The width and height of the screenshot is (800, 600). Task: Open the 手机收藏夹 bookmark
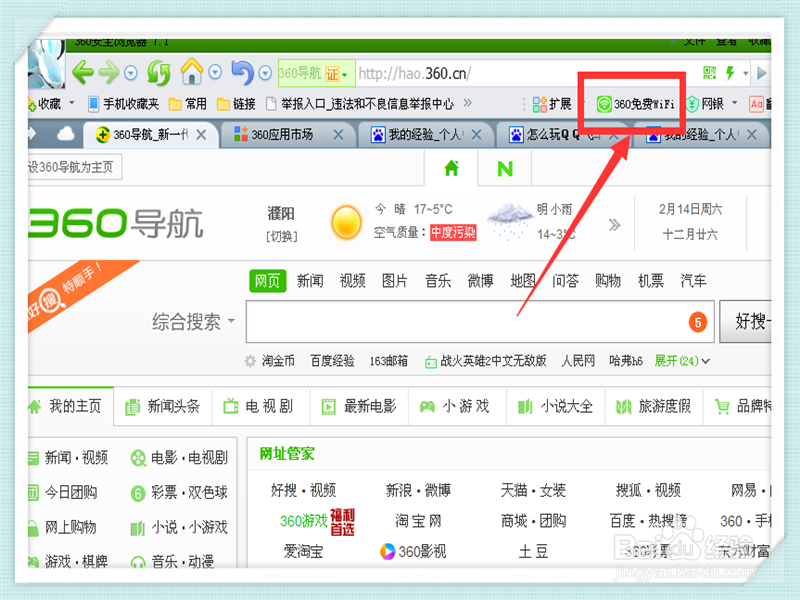pyautogui.click(x=123, y=104)
